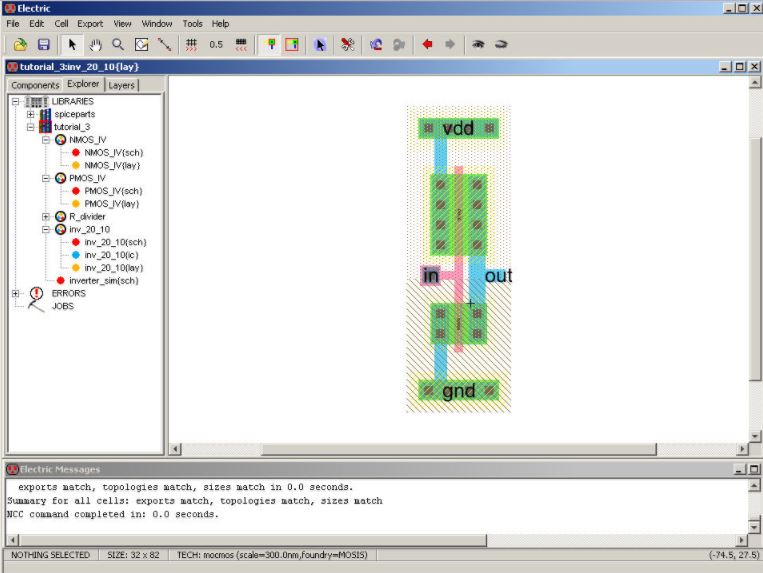Select the Measure ruler tool
Image resolution: width=763 pixels, height=573 pixels.
164,44
